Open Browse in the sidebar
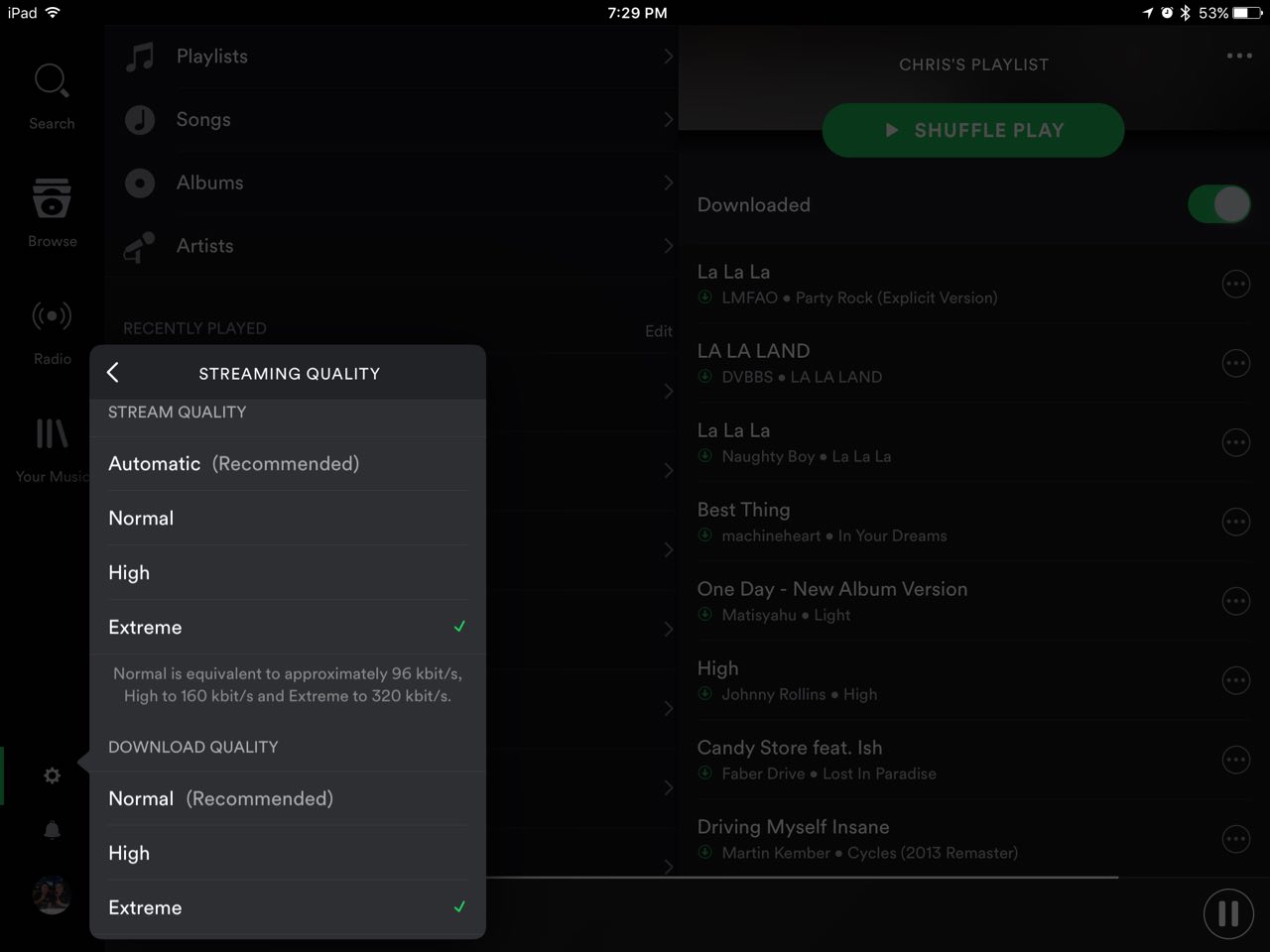1270x952 pixels. 52,212
